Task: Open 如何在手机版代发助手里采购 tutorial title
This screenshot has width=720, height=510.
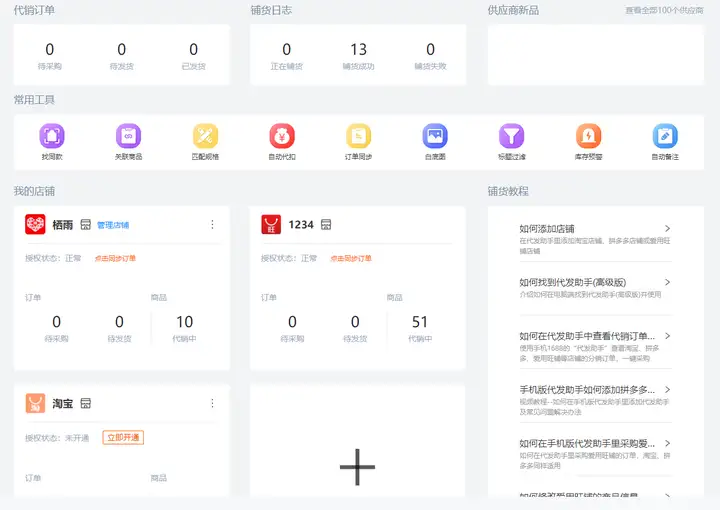Action: point(587,443)
